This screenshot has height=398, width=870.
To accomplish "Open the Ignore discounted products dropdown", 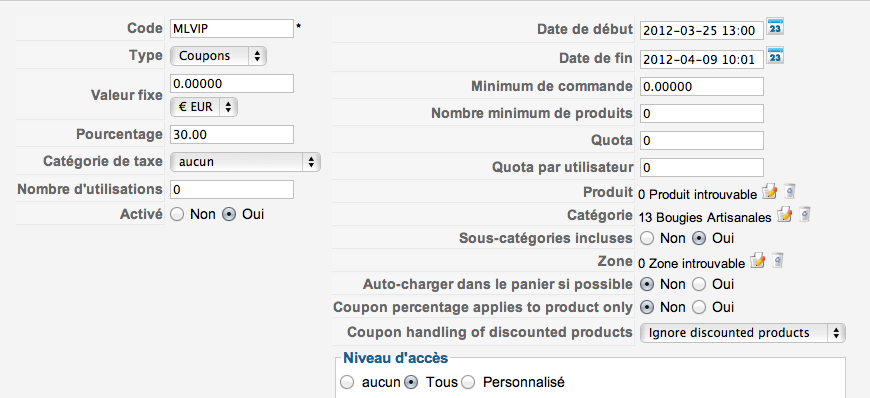I will coord(743,333).
